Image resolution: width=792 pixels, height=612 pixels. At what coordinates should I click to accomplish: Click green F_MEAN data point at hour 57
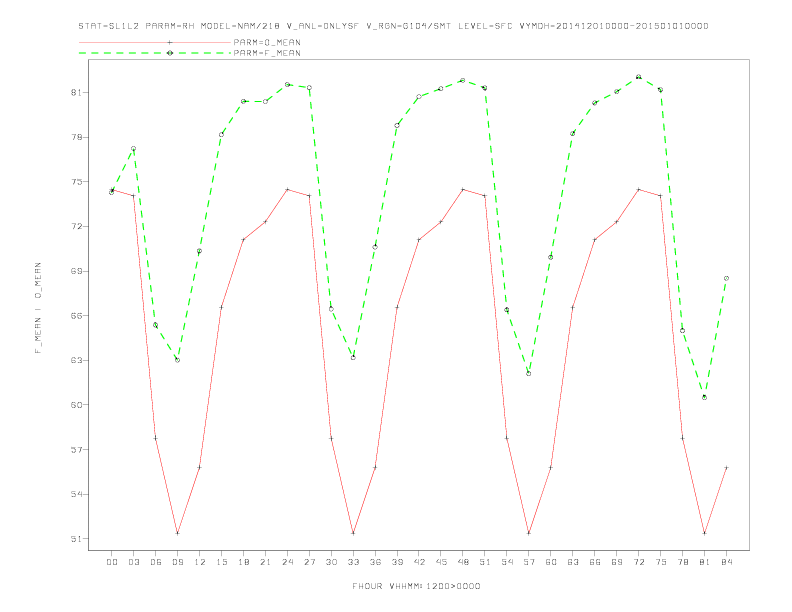coord(529,374)
